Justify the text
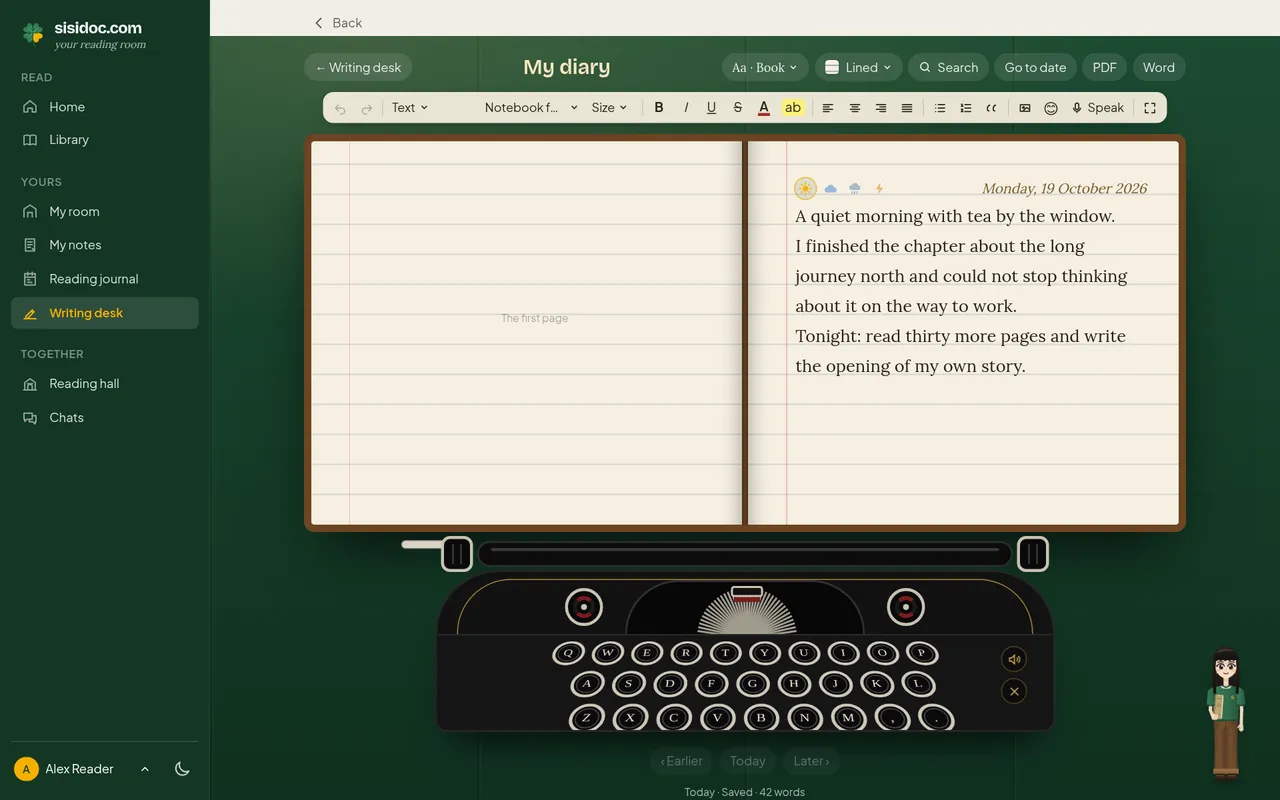This screenshot has height=800, width=1280. 906,108
